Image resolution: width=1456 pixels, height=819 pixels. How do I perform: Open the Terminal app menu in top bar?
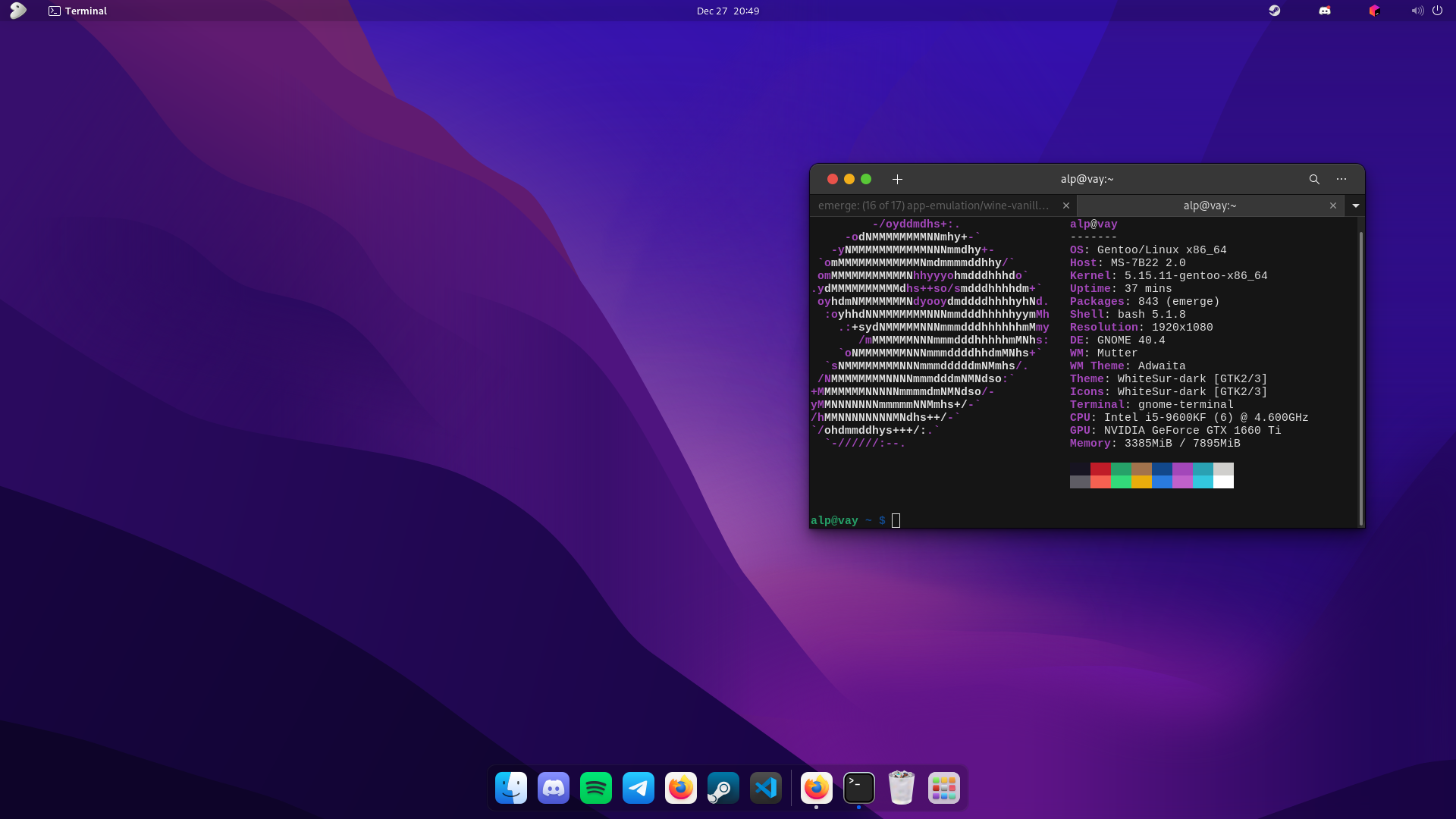pos(78,11)
